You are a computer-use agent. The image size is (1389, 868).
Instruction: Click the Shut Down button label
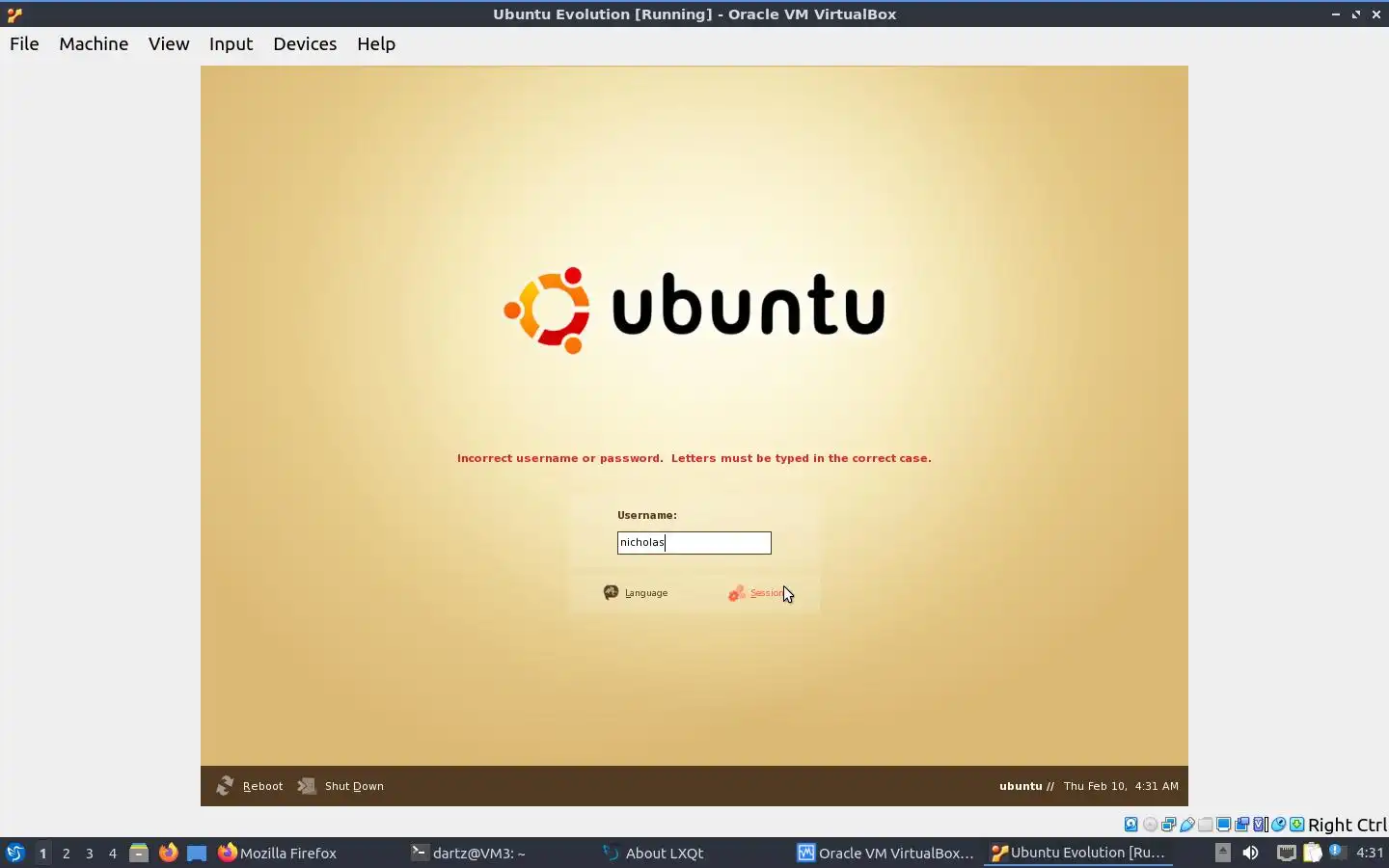point(354,786)
